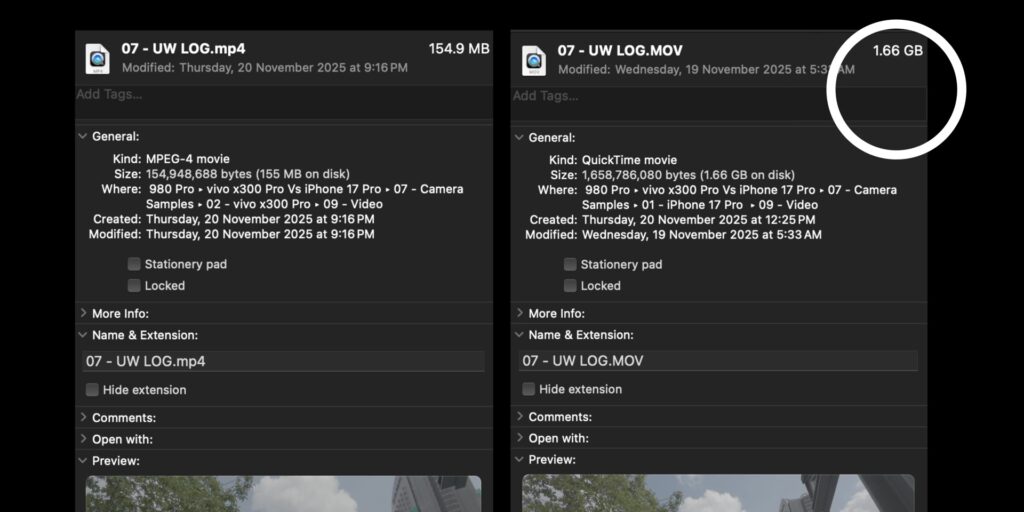1024x512 pixels.
Task: Click the Add Tags field in mp4 window
Action: (284, 102)
